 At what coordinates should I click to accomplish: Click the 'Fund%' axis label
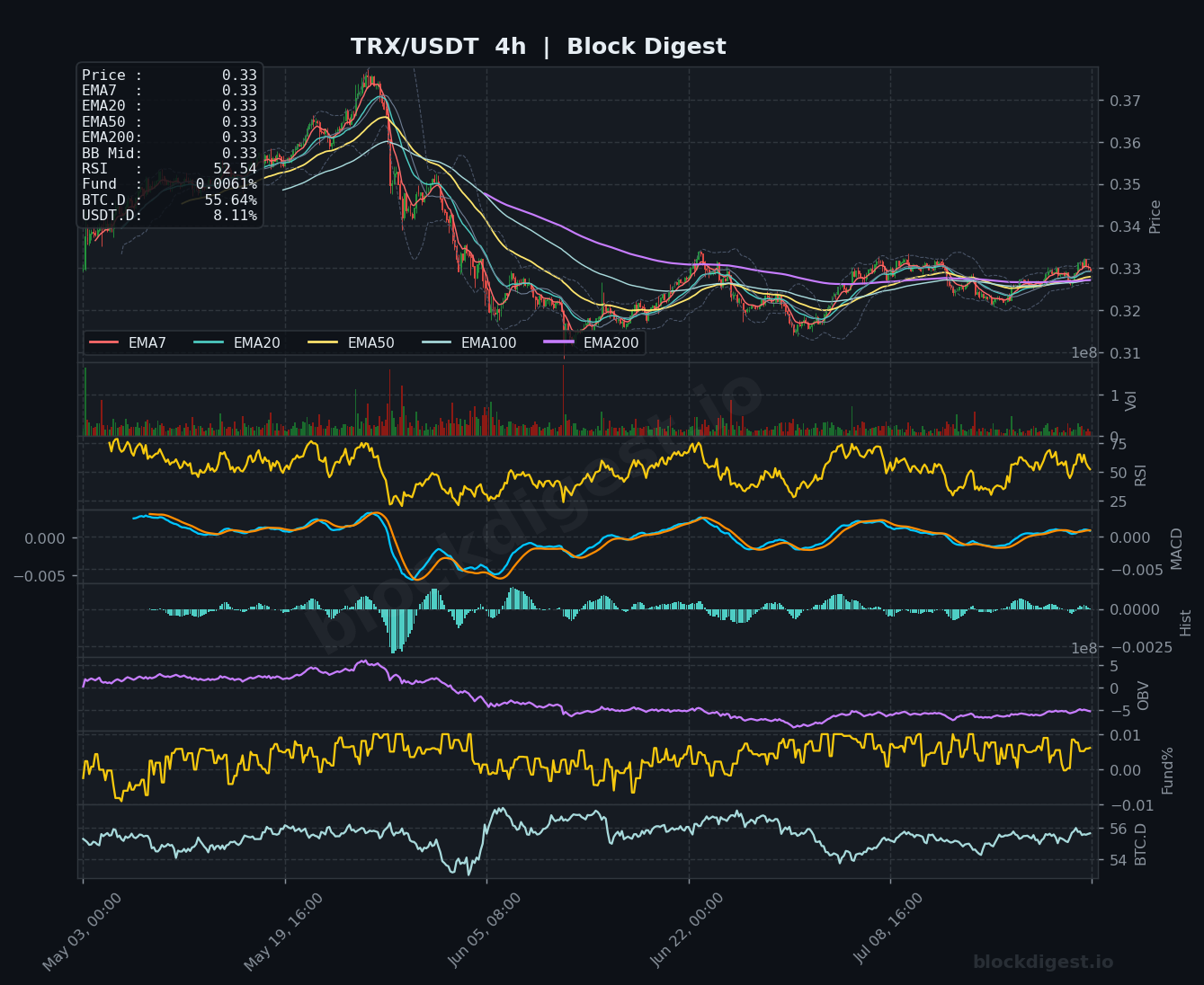coord(1168,770)
